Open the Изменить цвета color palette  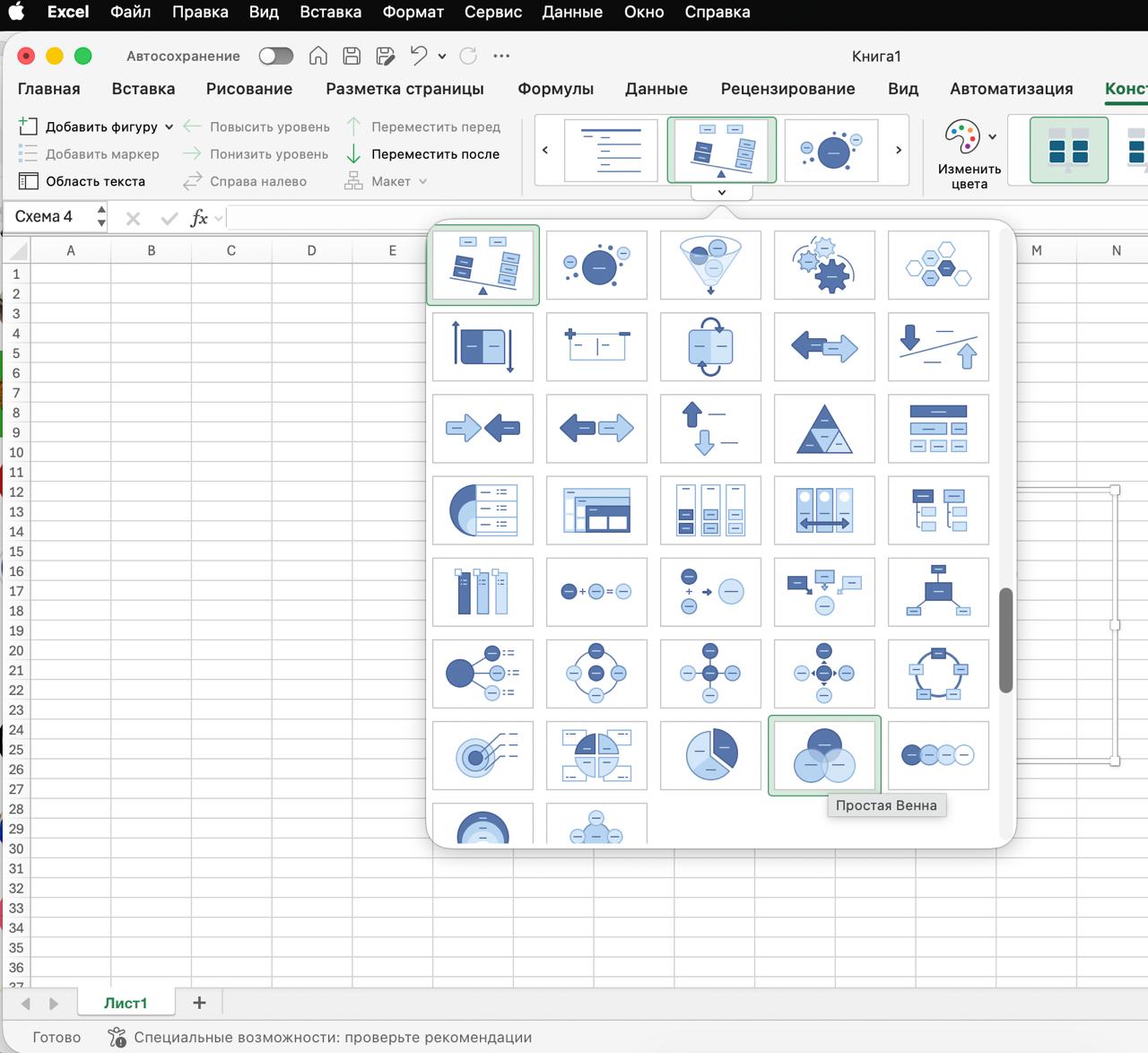tap(970, 152)
